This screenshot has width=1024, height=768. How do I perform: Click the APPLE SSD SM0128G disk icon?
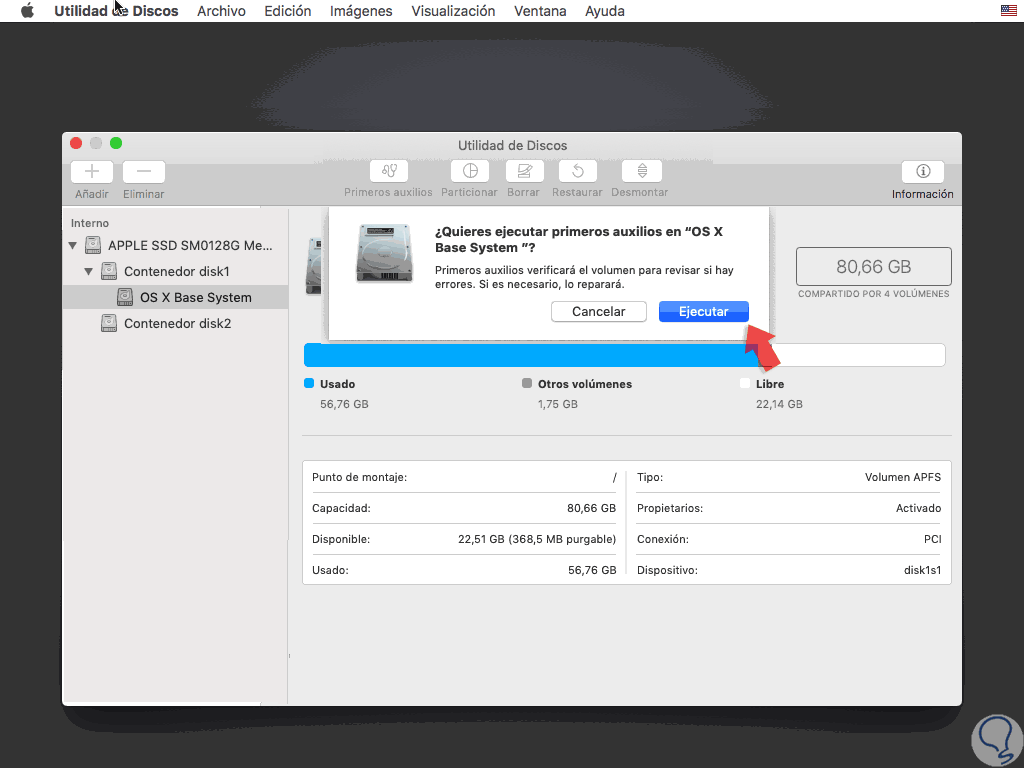pos(93,246)
